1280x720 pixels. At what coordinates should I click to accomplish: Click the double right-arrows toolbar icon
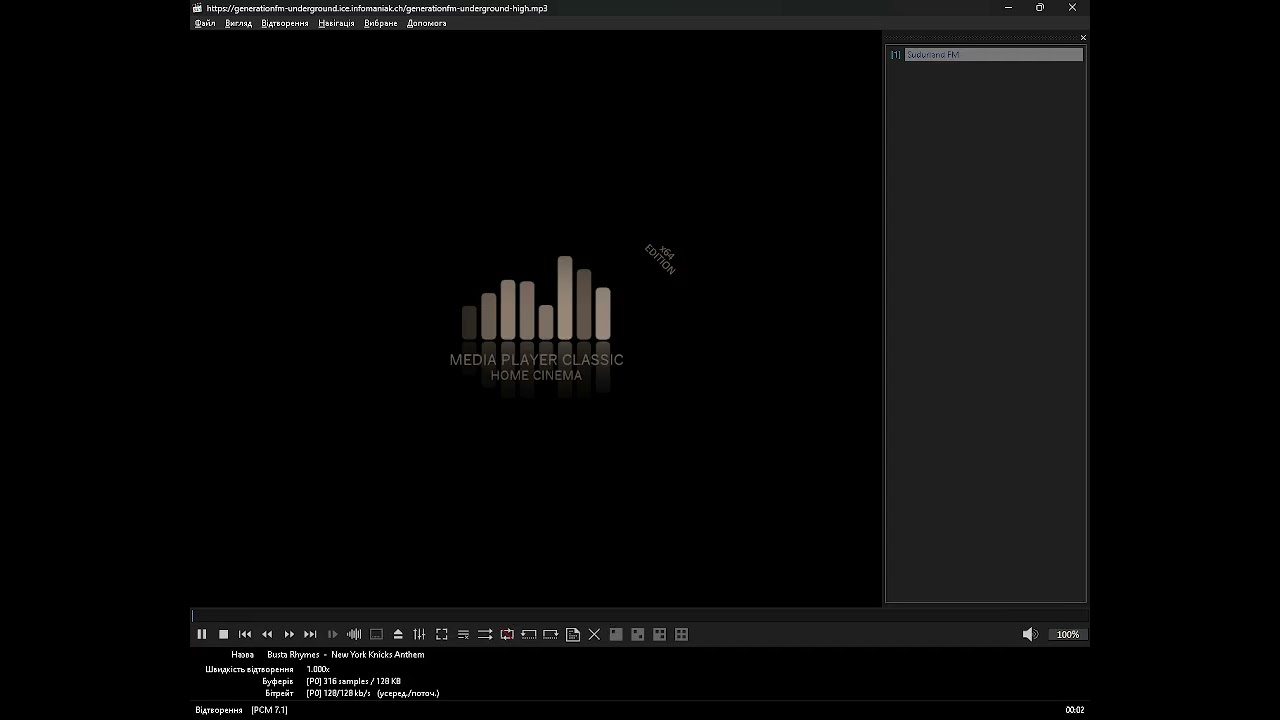pyautogui.click(x=485, y=634)
